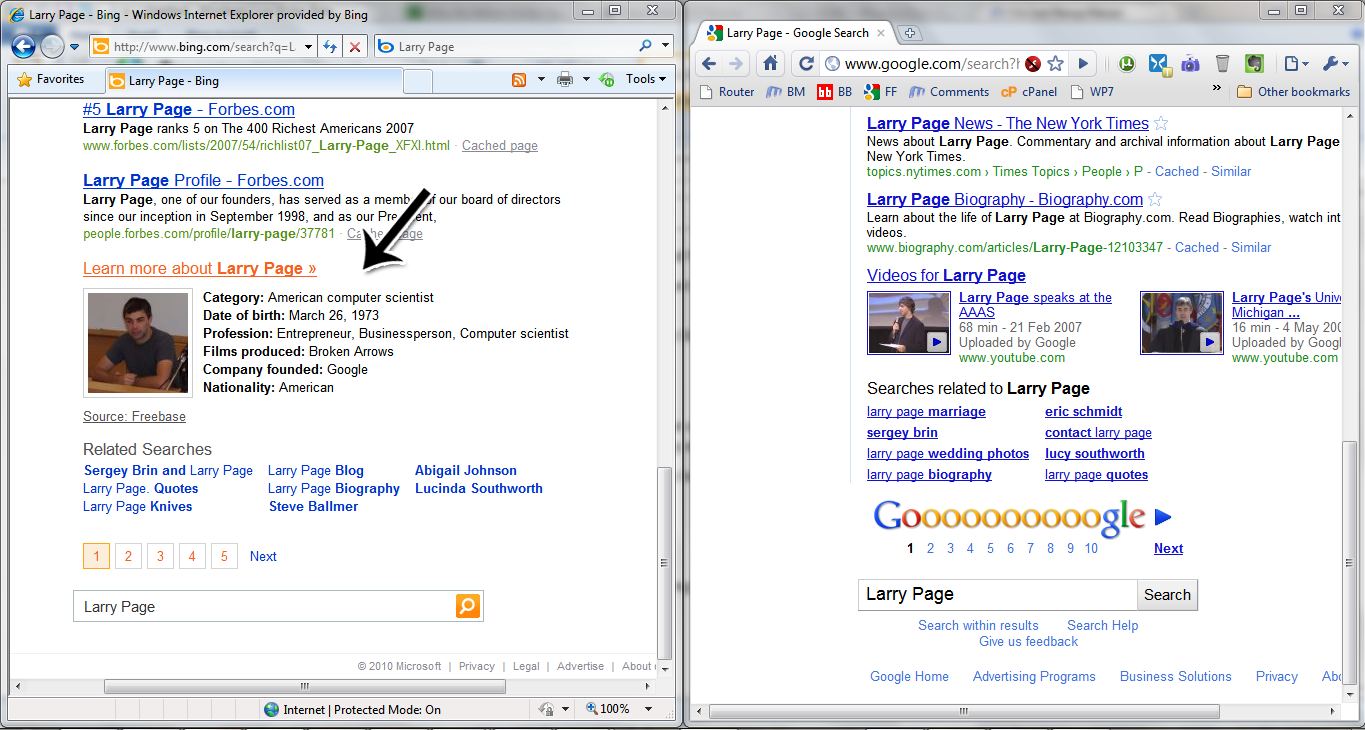Viewport: 1365px width, 730px height.
Task: Refresh the Bing page in IE
Action: pos(331,47)
